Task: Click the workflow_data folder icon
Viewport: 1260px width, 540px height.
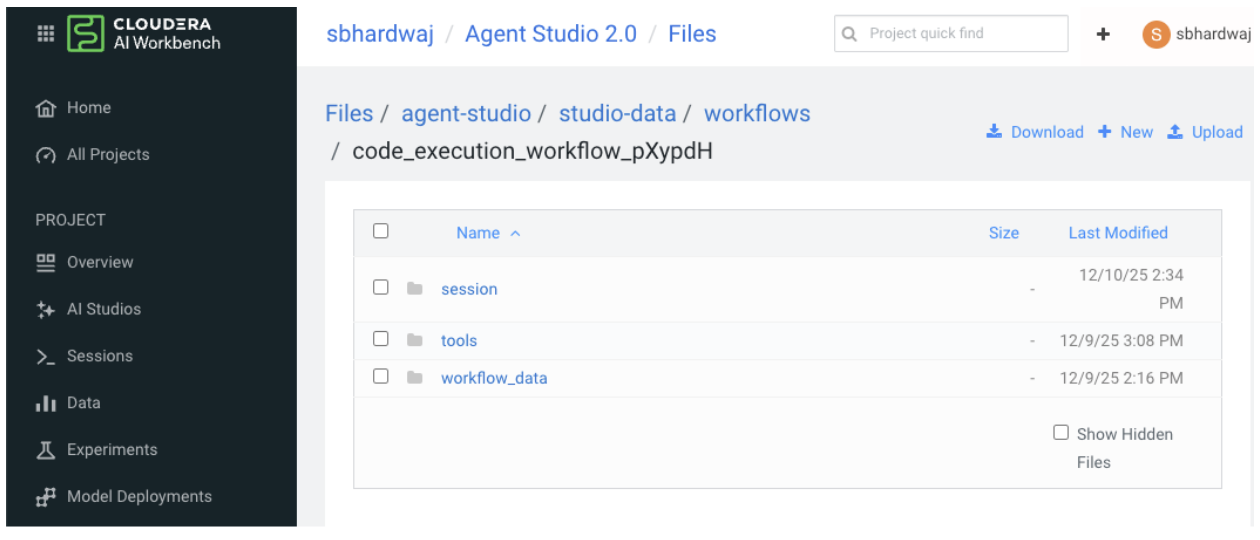Action: click(415, 378)
